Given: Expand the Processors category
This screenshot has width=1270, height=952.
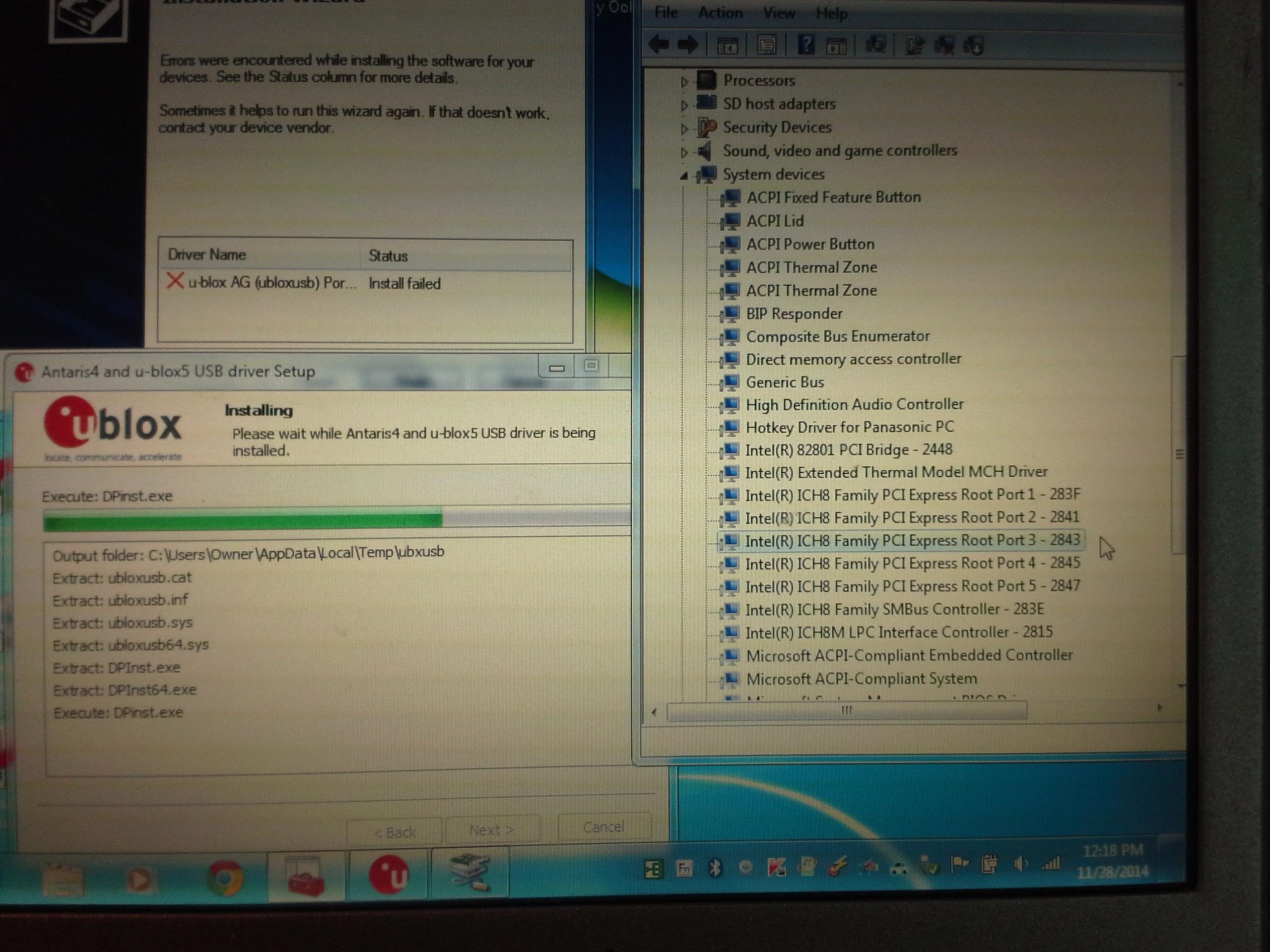Looking at the screenshot, I should pos(684,82).
